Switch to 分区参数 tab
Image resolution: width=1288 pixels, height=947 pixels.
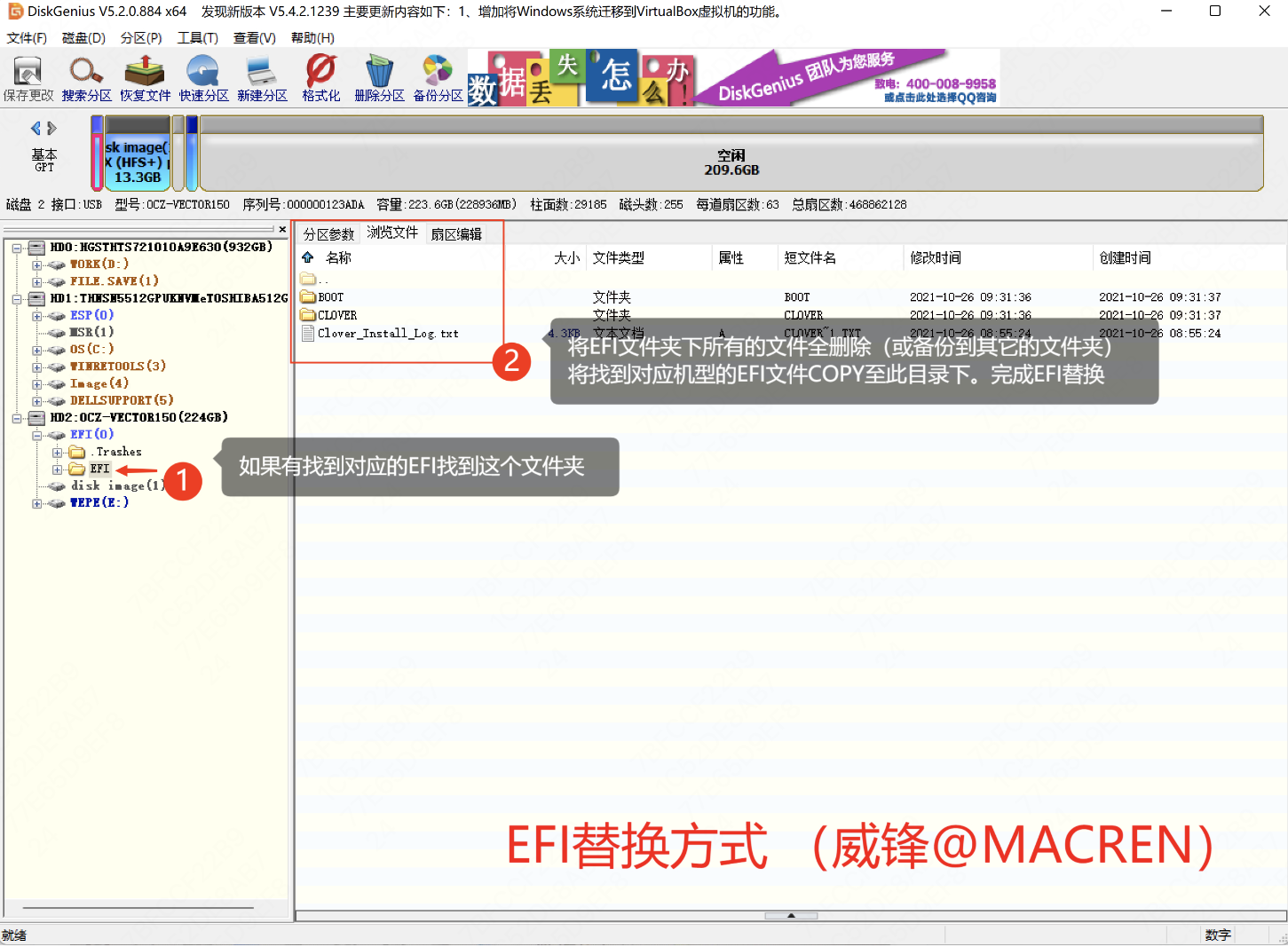pos(328,233)
